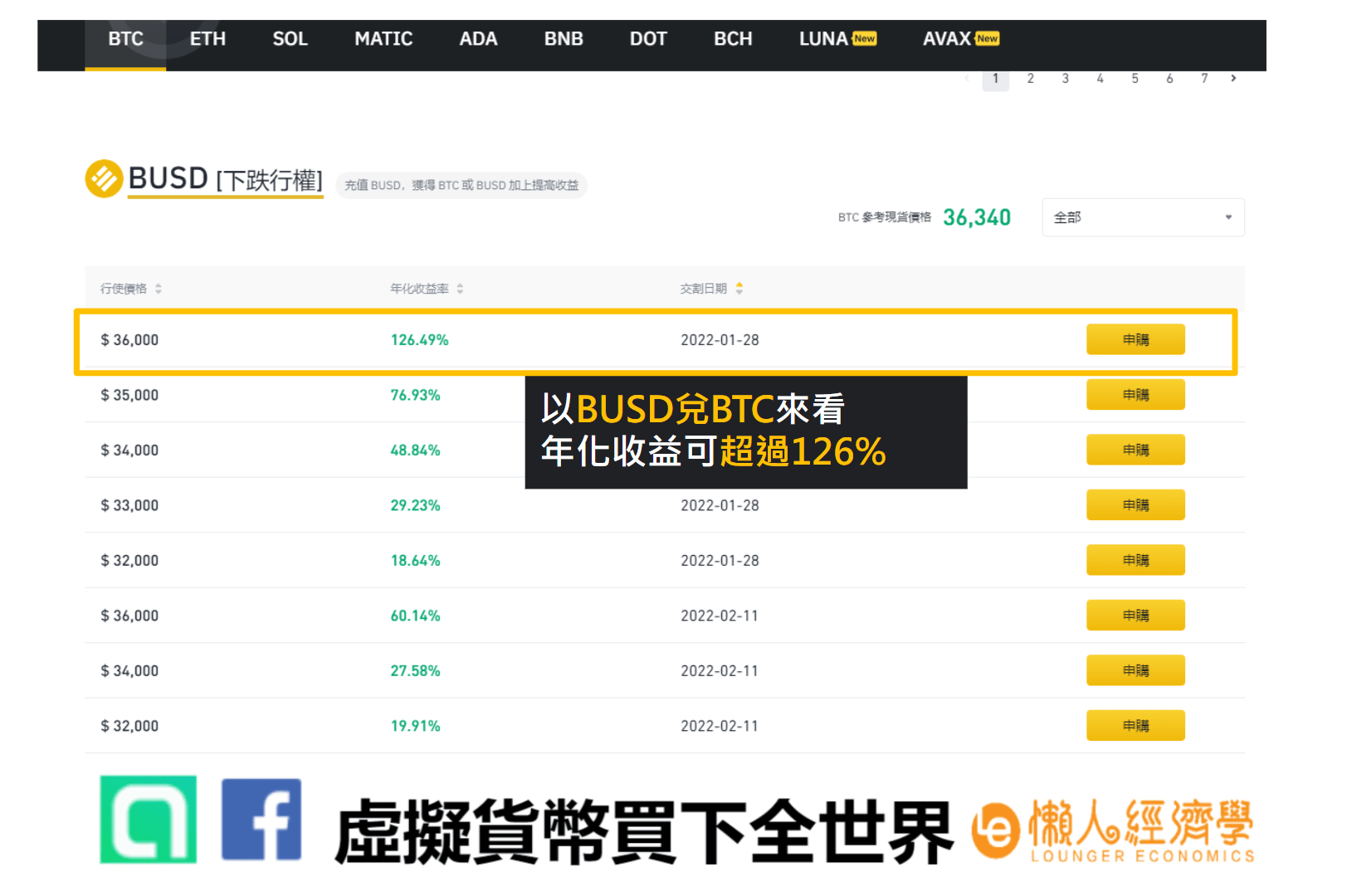Subscribe to the $32,000 18.64% product
Viewport: 1347px width, 896px height.
[x=1135, y=560]
